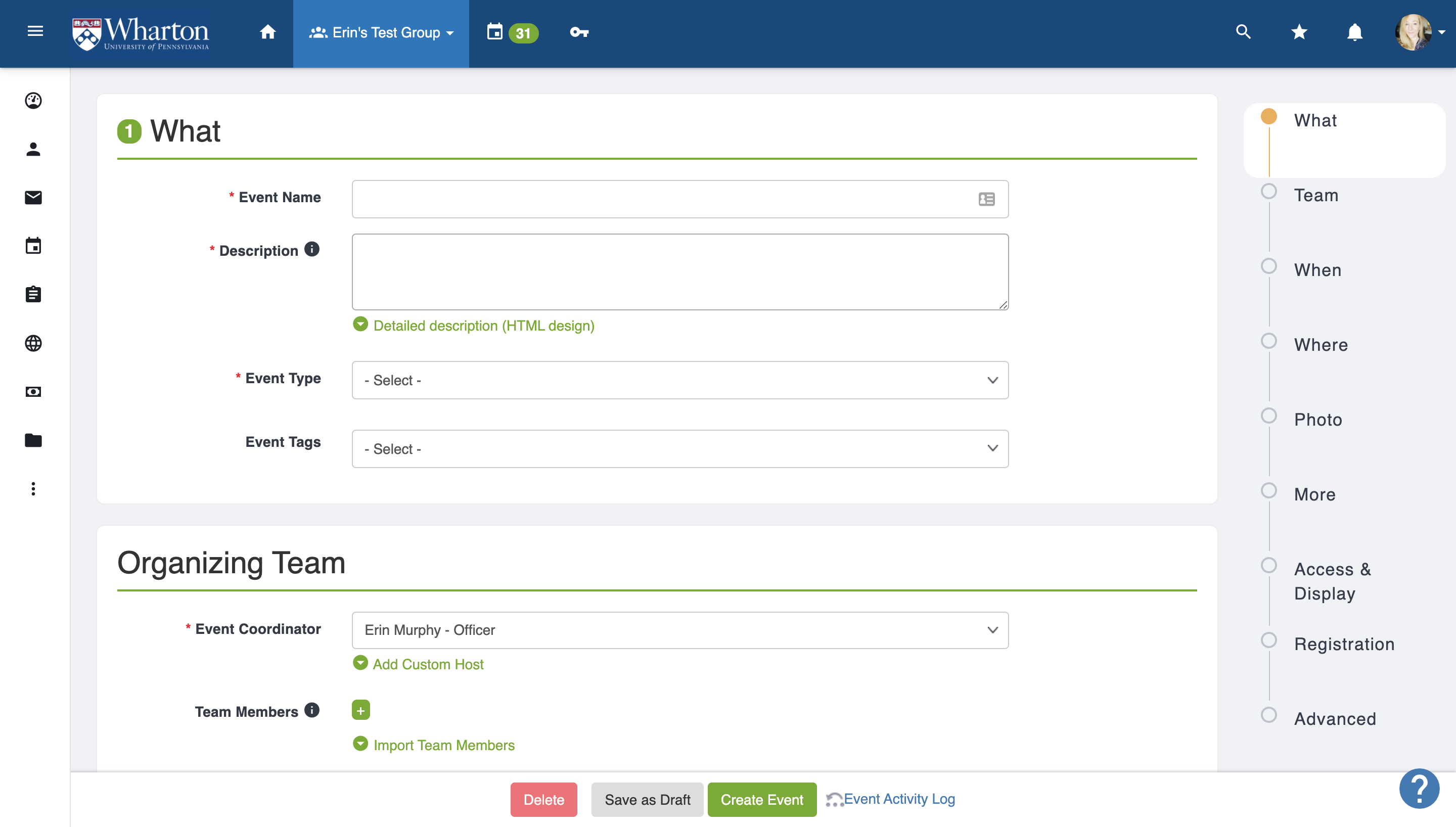Viewport: 1456px width, 827px height.
Task: Click the dashboard gauge sidebar icon
Action: (33, 101)
